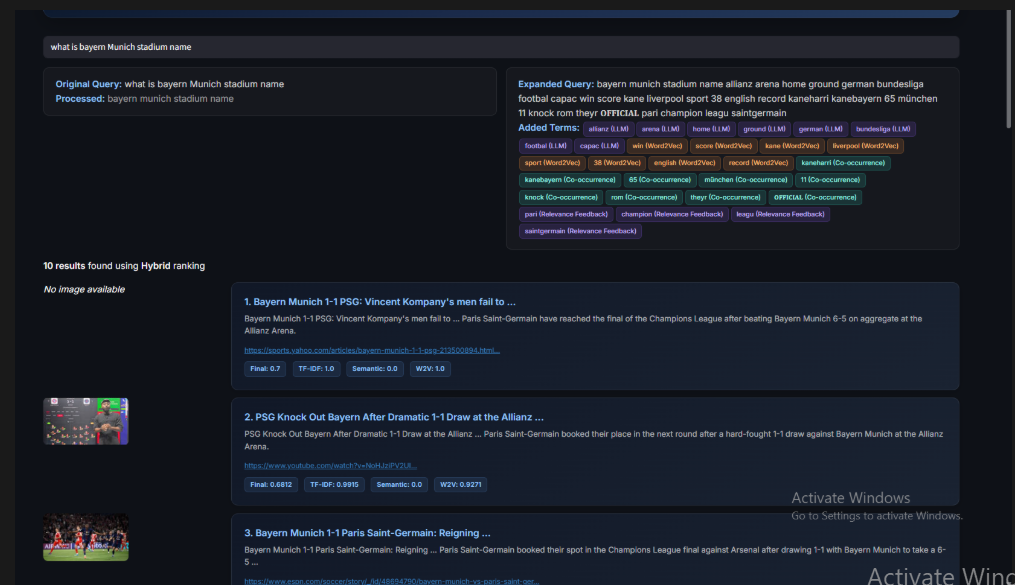
Task: Click the '38 (Word2Vec)' chip
Action: coord(617,162)
